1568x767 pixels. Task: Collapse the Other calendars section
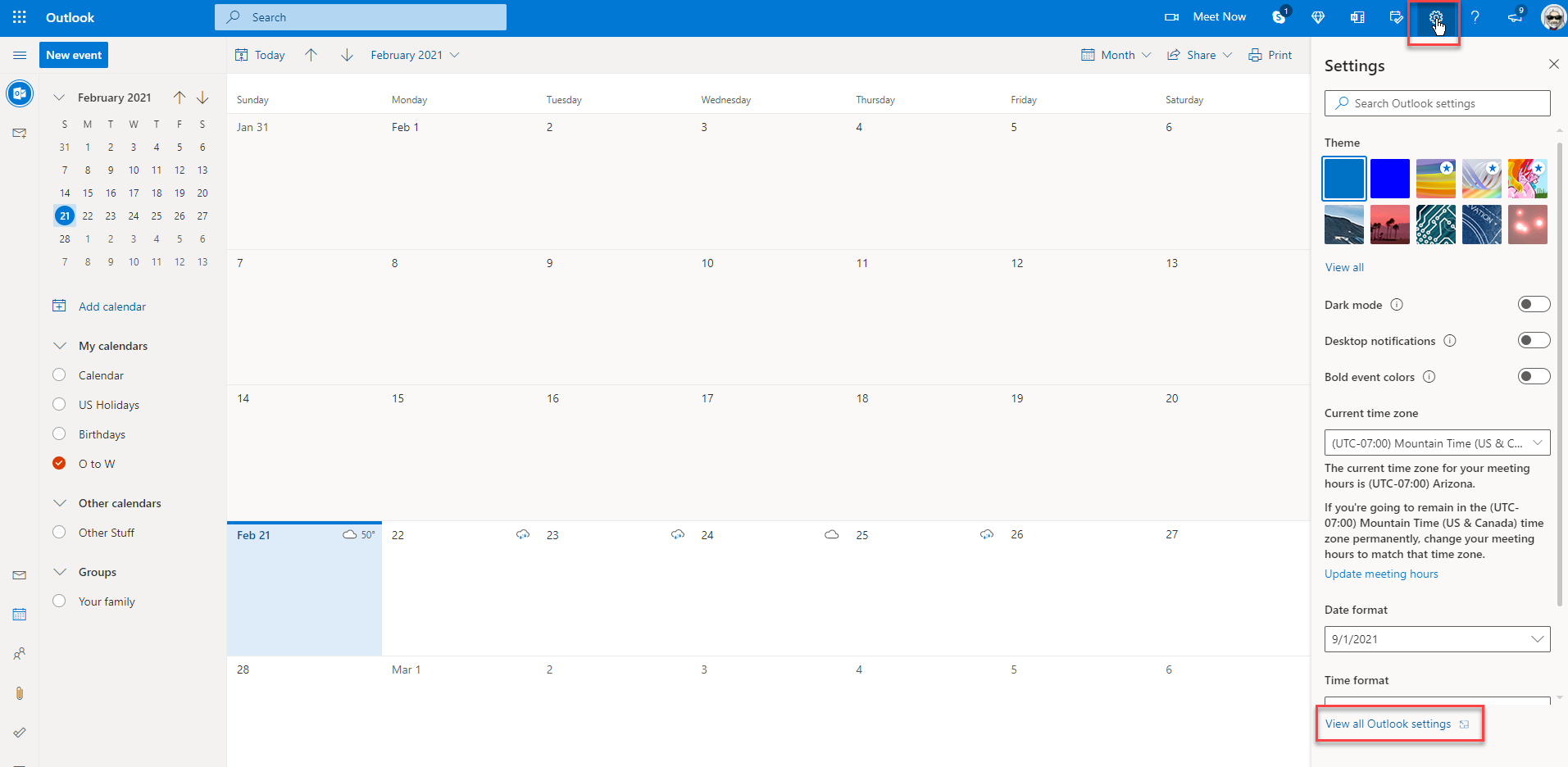(60, 503)
